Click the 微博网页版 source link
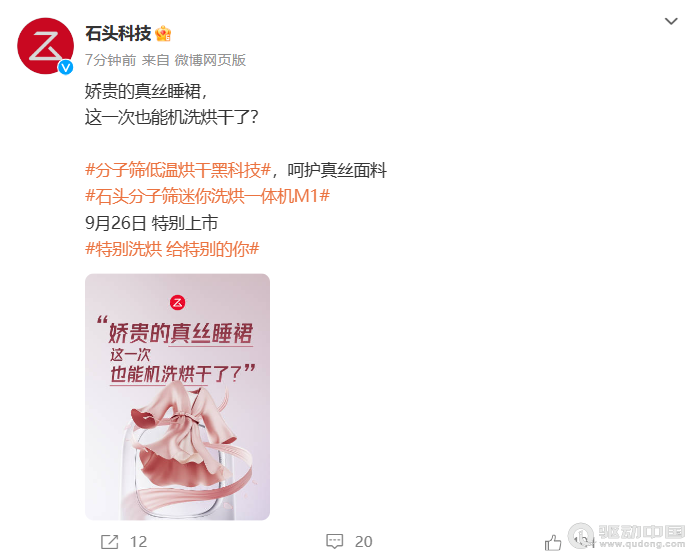 (x=210, y=60)
